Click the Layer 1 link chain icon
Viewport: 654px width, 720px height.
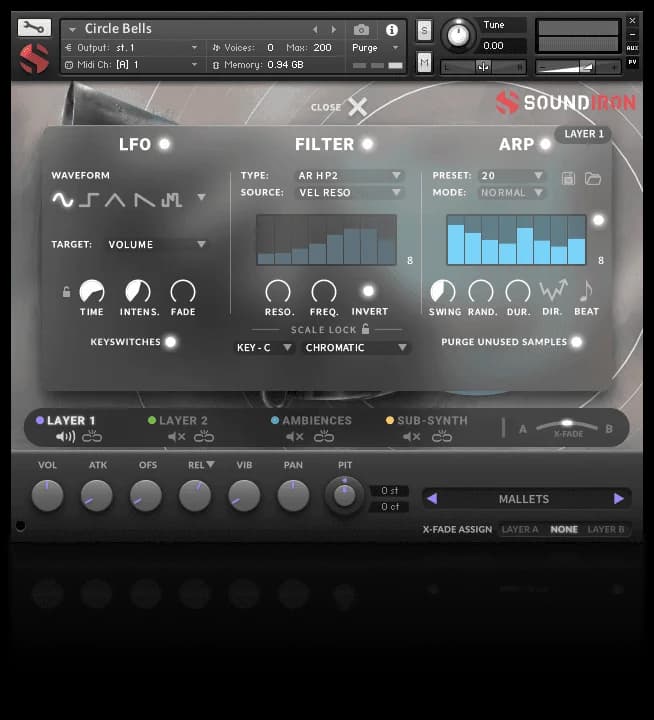[92, 437]
